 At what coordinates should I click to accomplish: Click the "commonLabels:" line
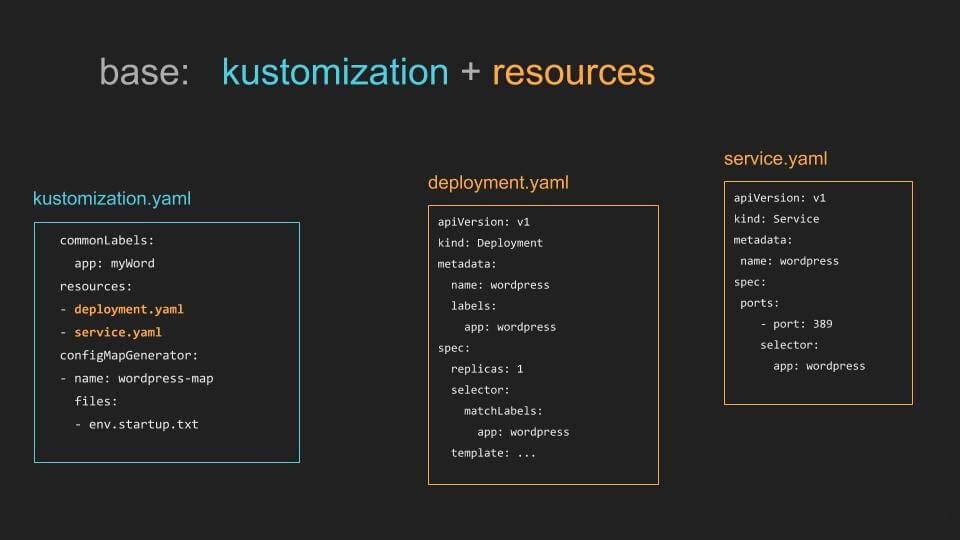point(107,241)
